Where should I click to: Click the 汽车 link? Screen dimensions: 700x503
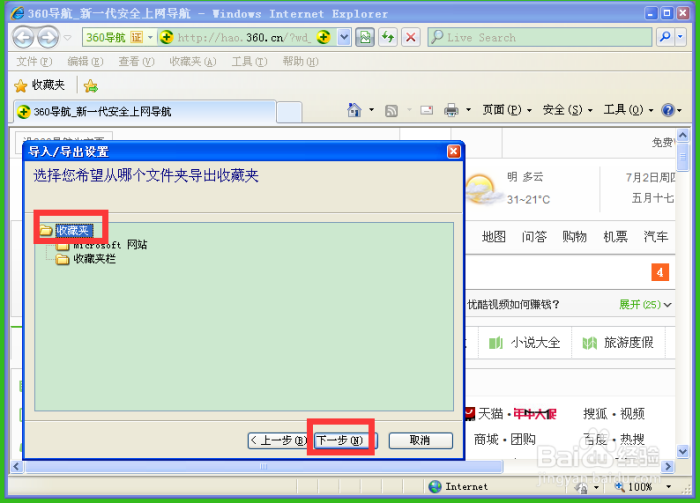[656, 236]
